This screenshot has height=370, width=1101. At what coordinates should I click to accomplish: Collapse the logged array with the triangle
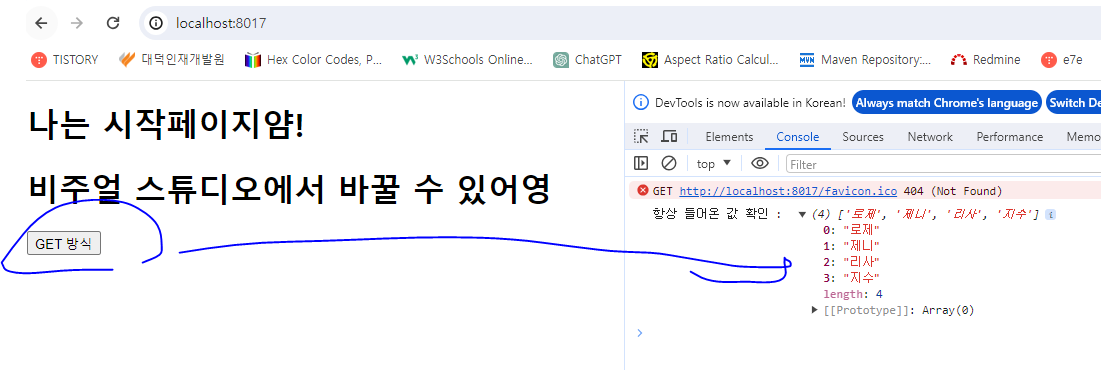pos(802,214)
